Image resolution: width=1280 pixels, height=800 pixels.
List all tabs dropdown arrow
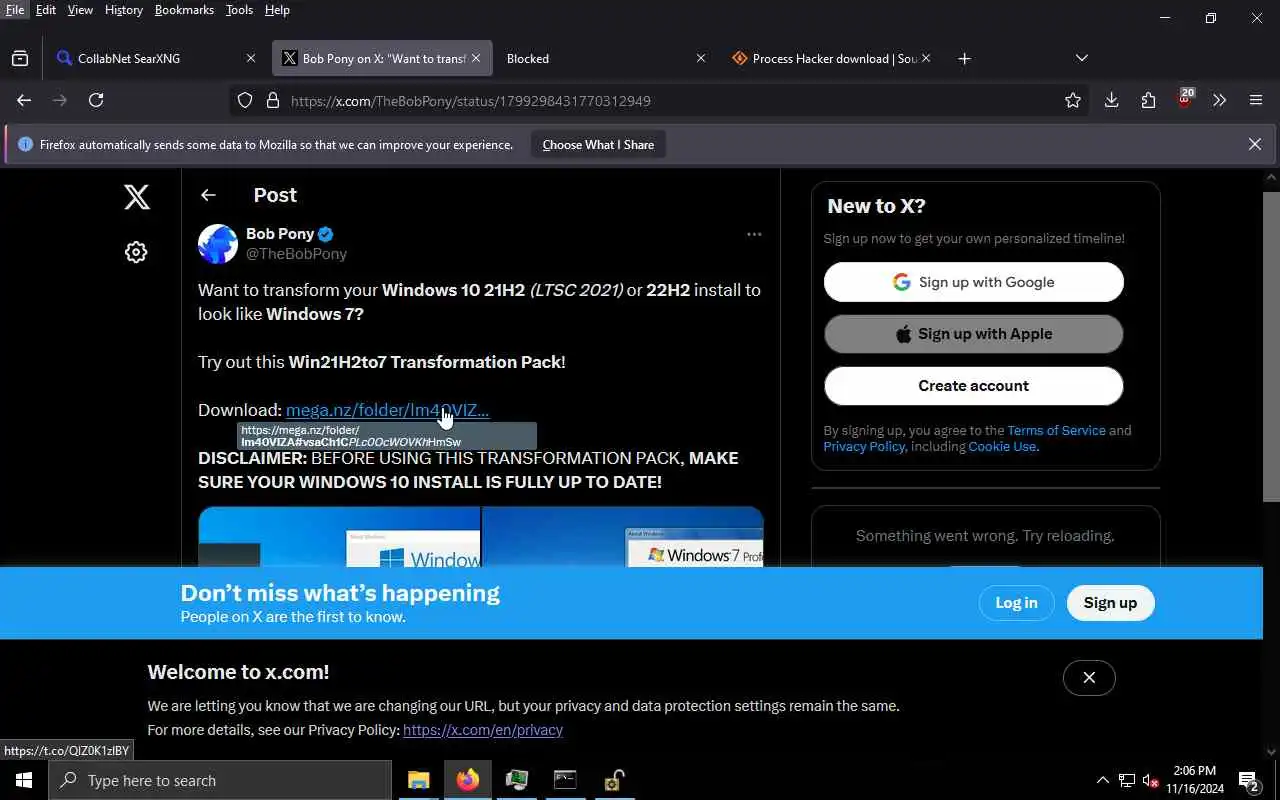(x=1081, y=58)
